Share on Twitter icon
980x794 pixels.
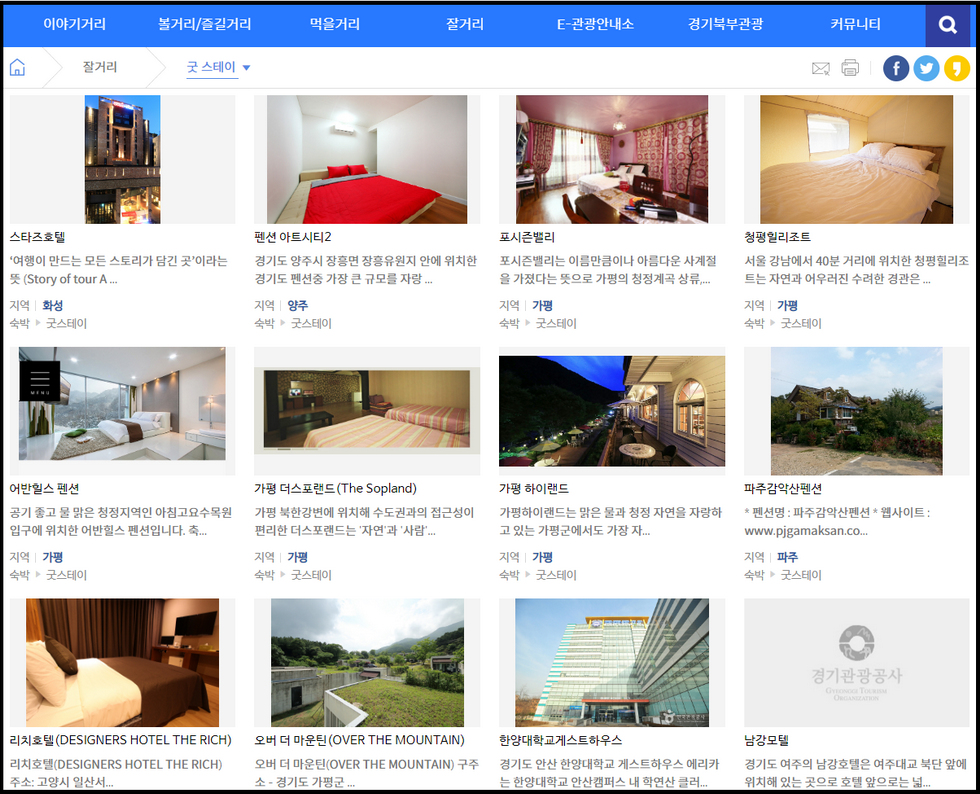pos(926,68)
